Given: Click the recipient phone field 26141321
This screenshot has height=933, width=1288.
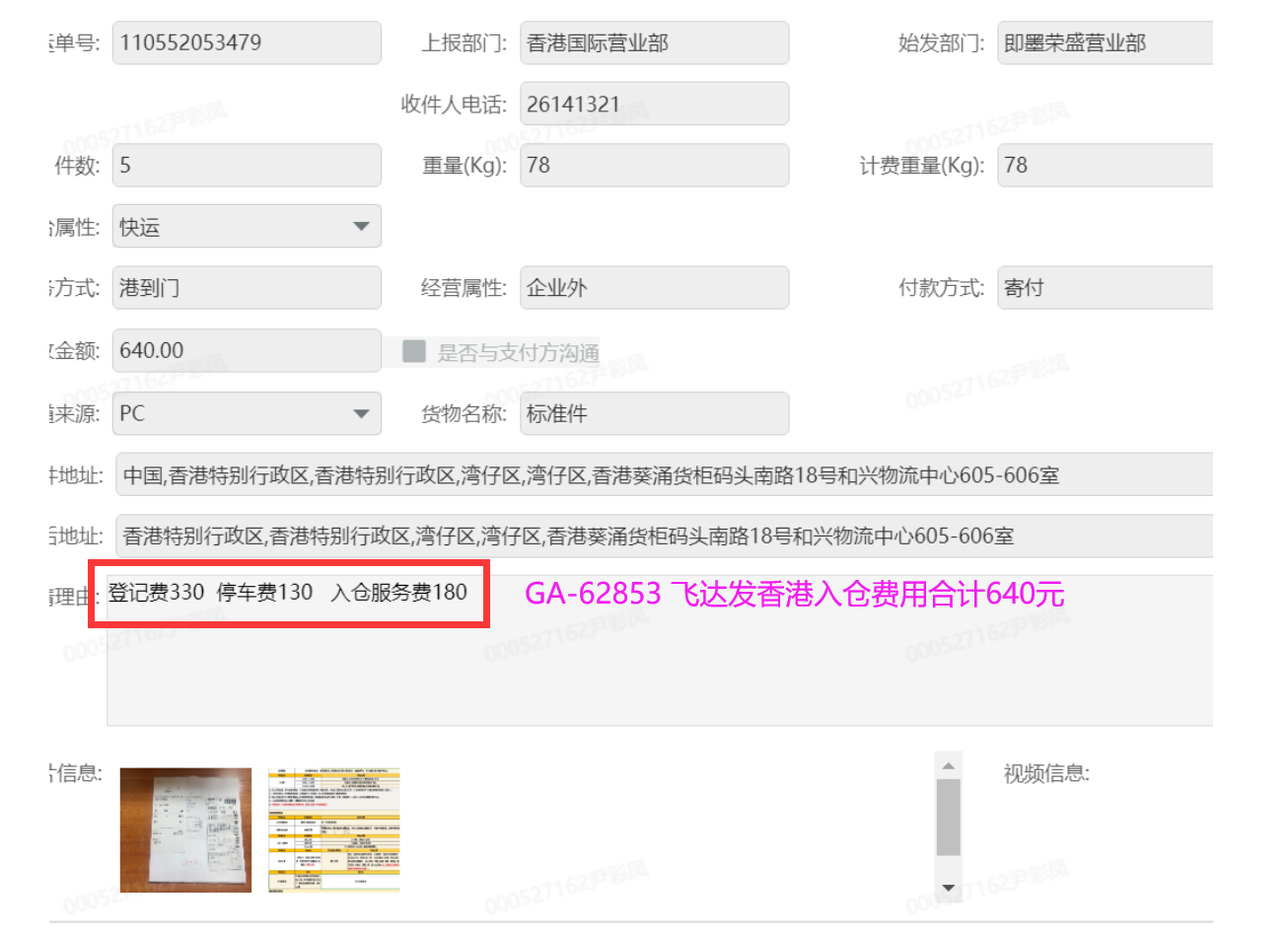Looking at the screenshot, I should pos(654,105).
